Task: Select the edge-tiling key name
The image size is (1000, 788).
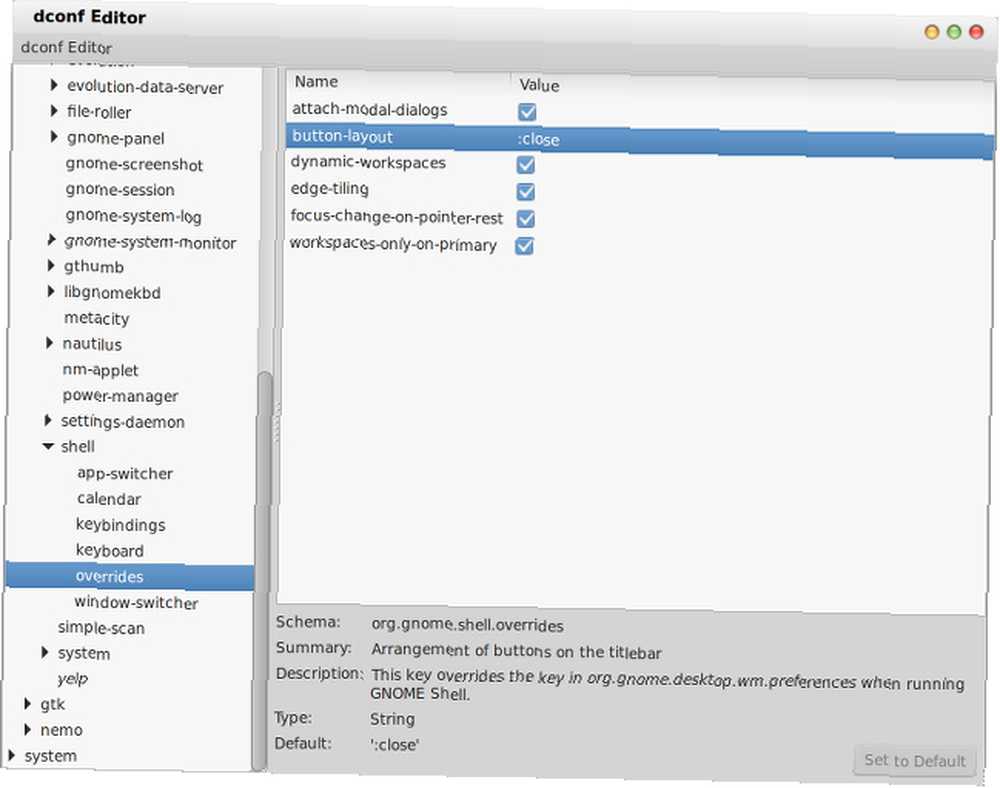Action: (x=329, y=189)
